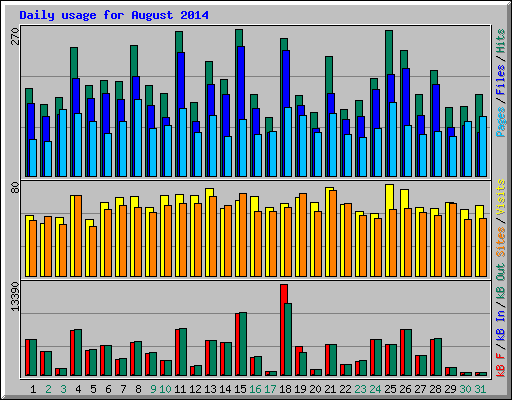Click day label 8 on the x-axis

pos(138,389)
